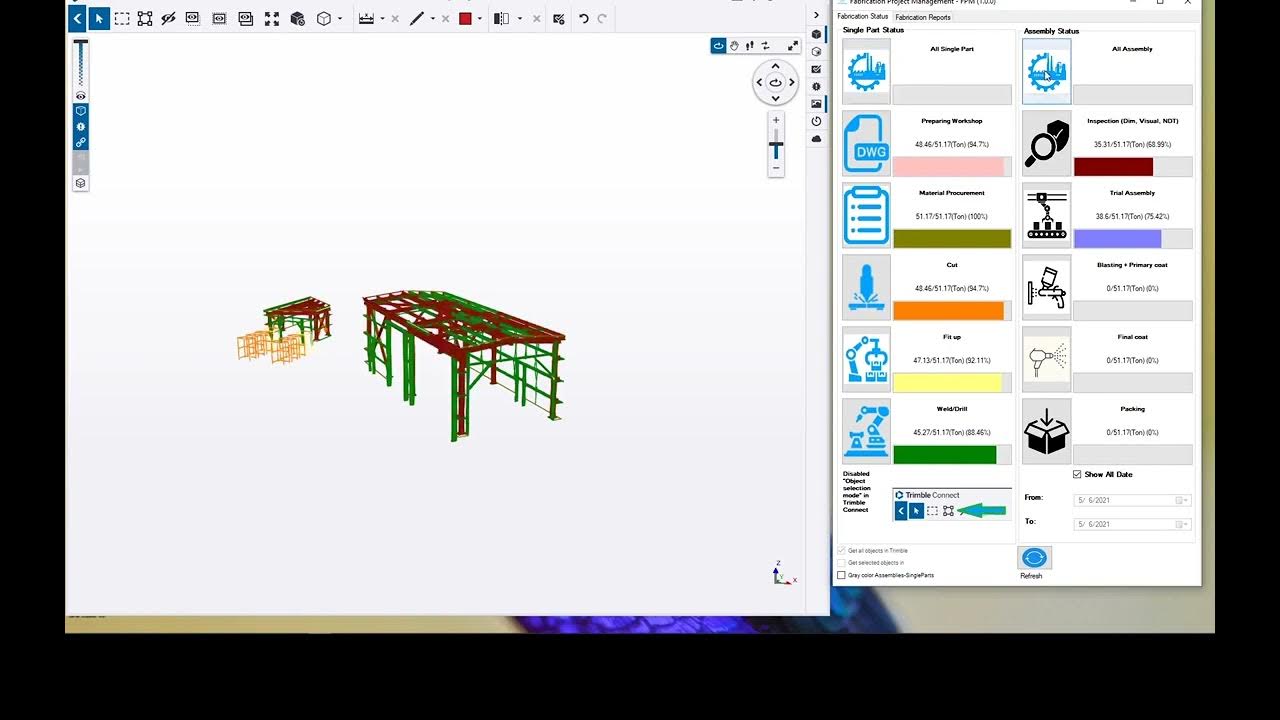The width and height of the screenshot is (1280, 720).
Task: Click the Fit up robot icon
Action: pyautogui.click(x=866, y=359)
